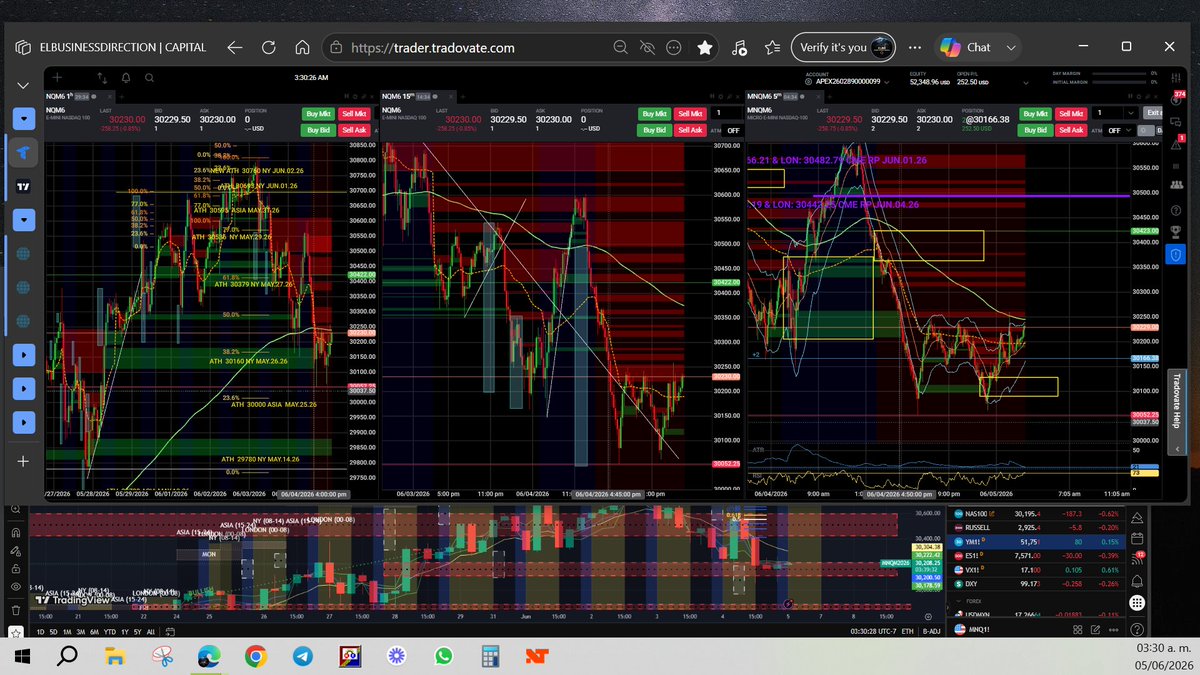
Task: Open browser settings three-dot menu
Action: [x=915, y=47]
